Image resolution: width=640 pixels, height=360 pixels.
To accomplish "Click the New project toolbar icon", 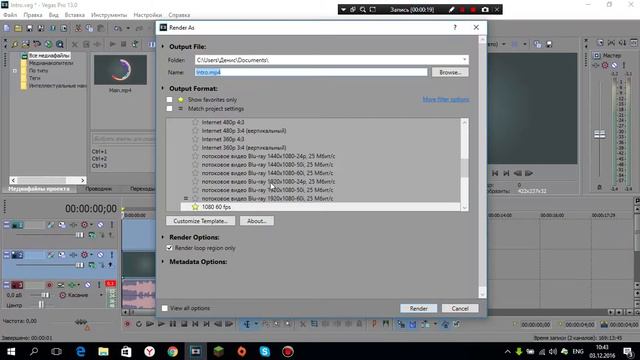I will [7, 28].
